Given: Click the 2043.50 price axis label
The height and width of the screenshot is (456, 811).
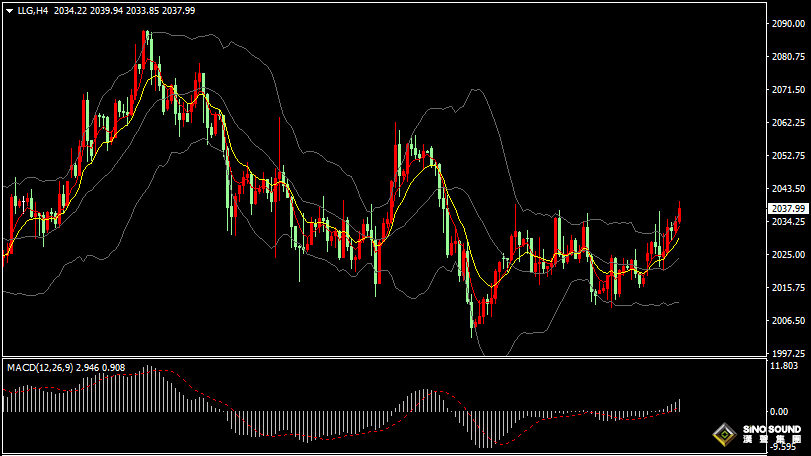Looking at the screenshot, I should click(x=789, y=189).
